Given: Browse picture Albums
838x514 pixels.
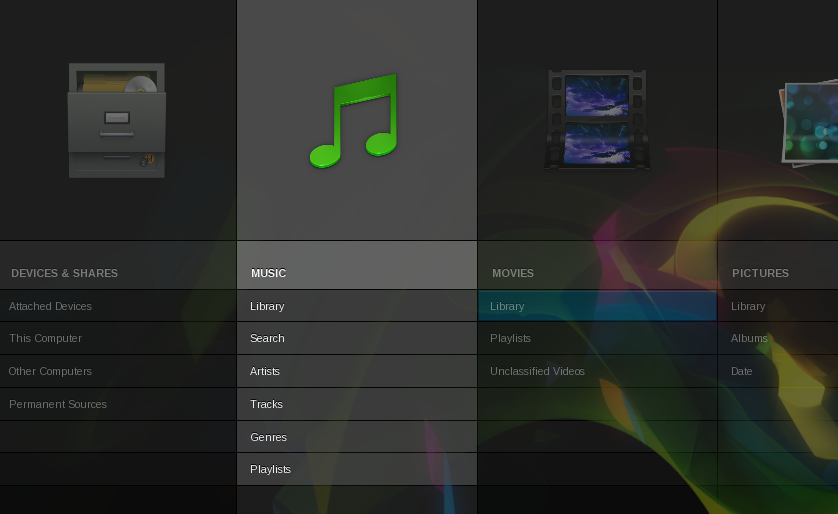Looking at the screenshot, I should point(778,338).
